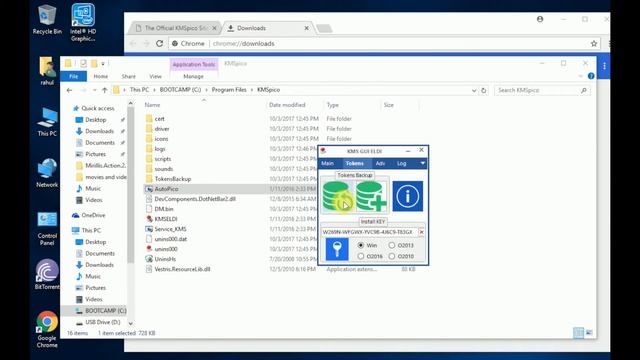The height and width of the screenshot is (360, 640).
Task: Click the restore tokens database icon
Action: [338, 196]
